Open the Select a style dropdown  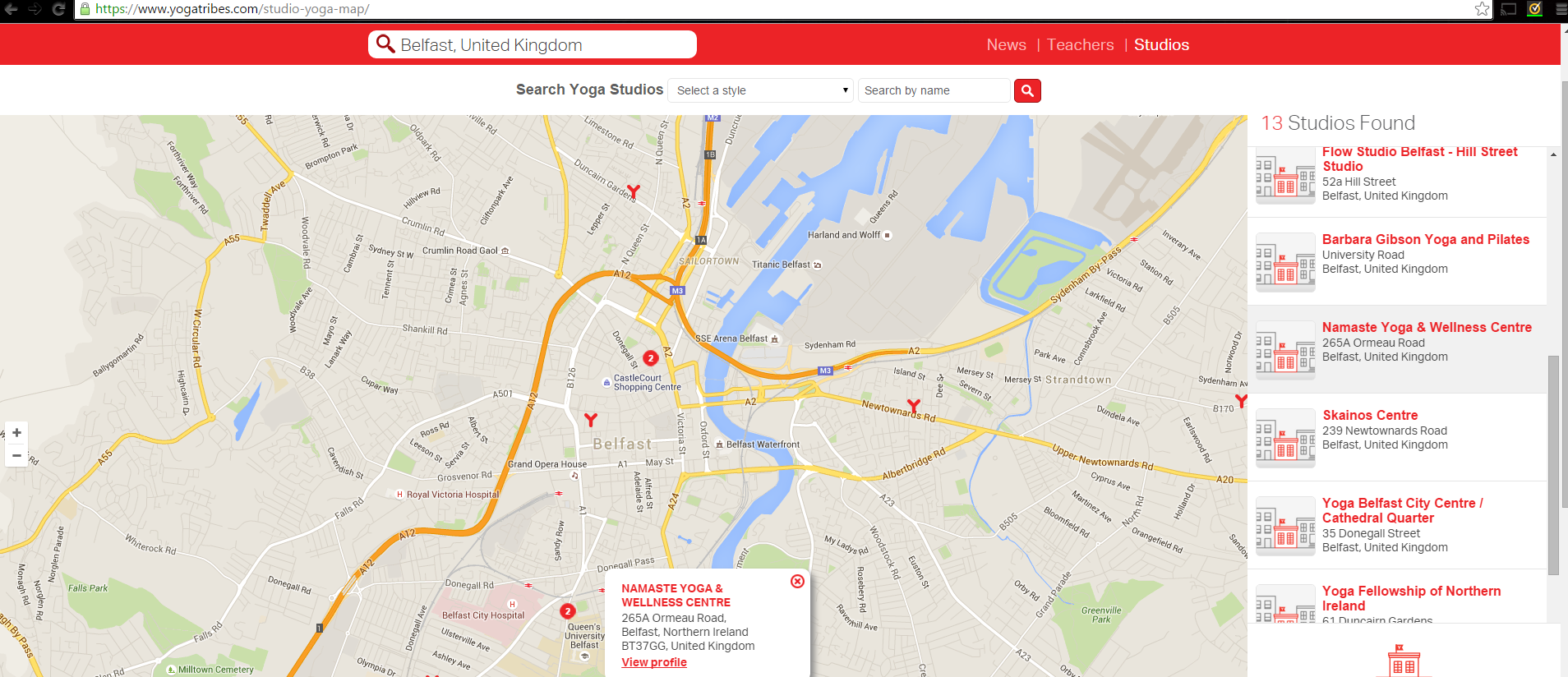click(761, 90)
